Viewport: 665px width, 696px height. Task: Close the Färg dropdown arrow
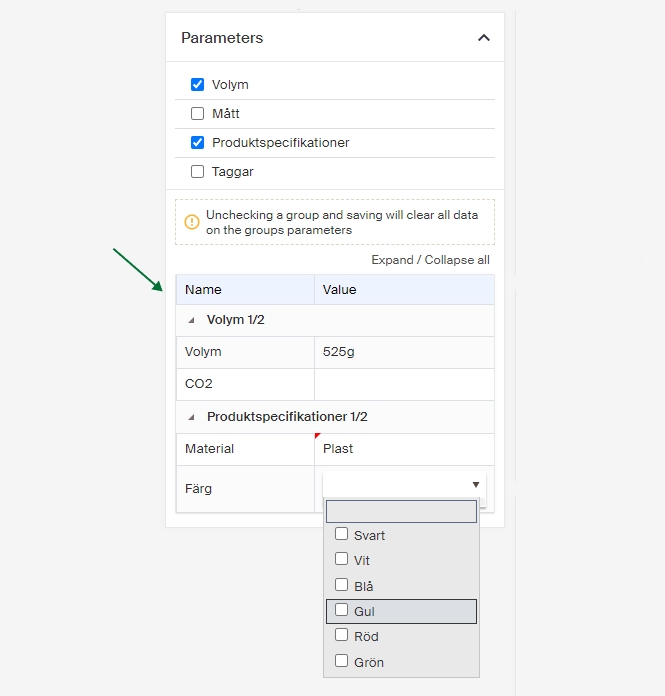pyautogui.click(x=476, y=485)
